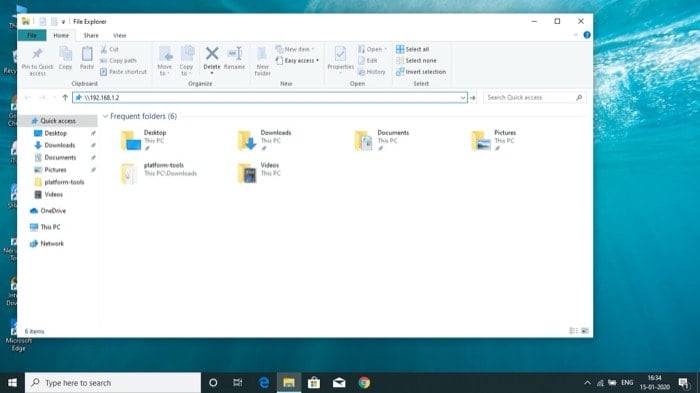Switch to the Share ribbon tab
The image size is (700, 393).
[x=91, y=35]
